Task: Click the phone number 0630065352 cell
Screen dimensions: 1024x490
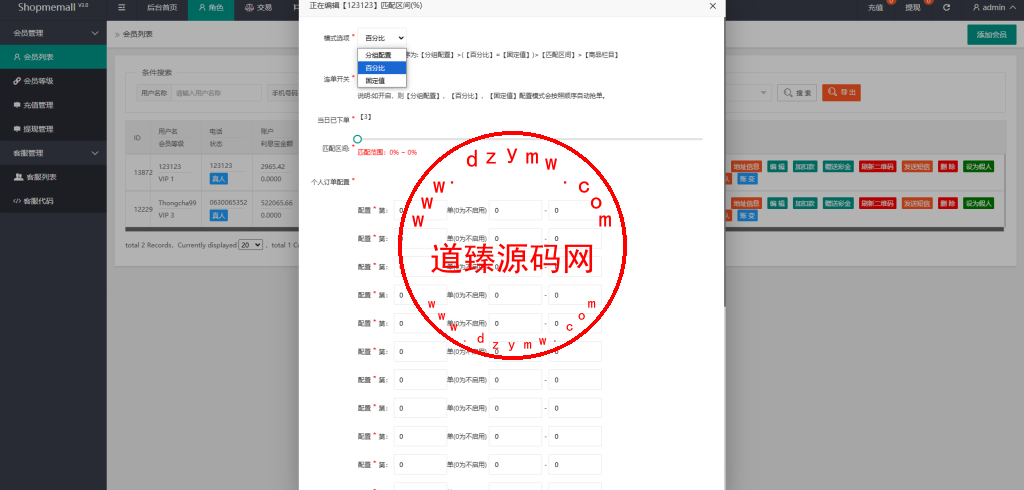Action: click(x=228, y=203)
